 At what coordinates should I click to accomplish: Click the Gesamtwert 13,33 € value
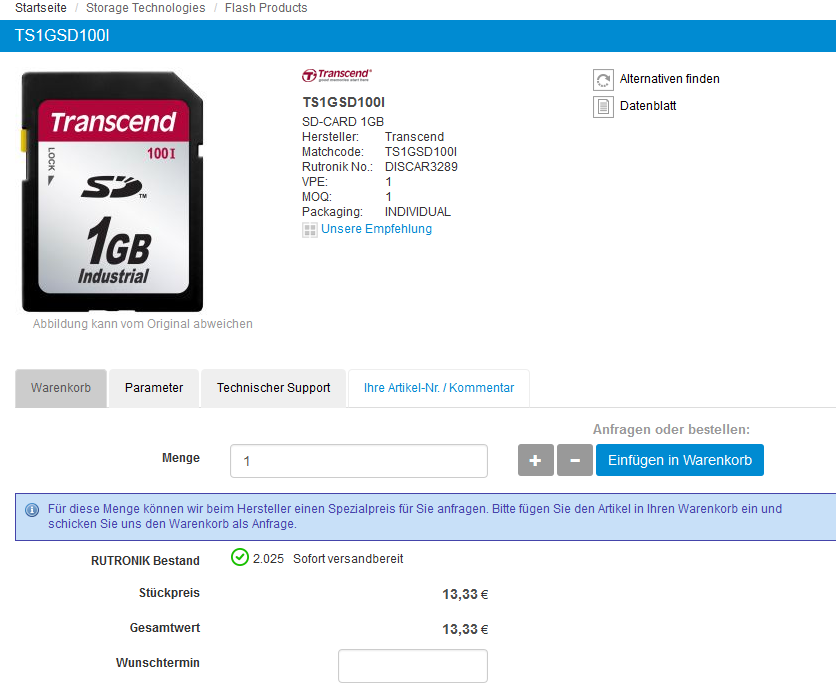coord(465,629)
